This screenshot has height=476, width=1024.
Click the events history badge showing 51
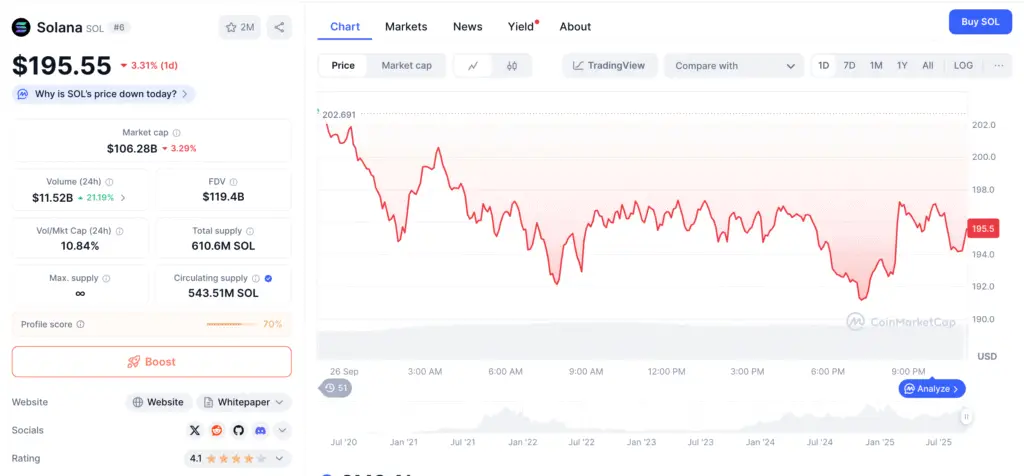click(x=336, y=388)
